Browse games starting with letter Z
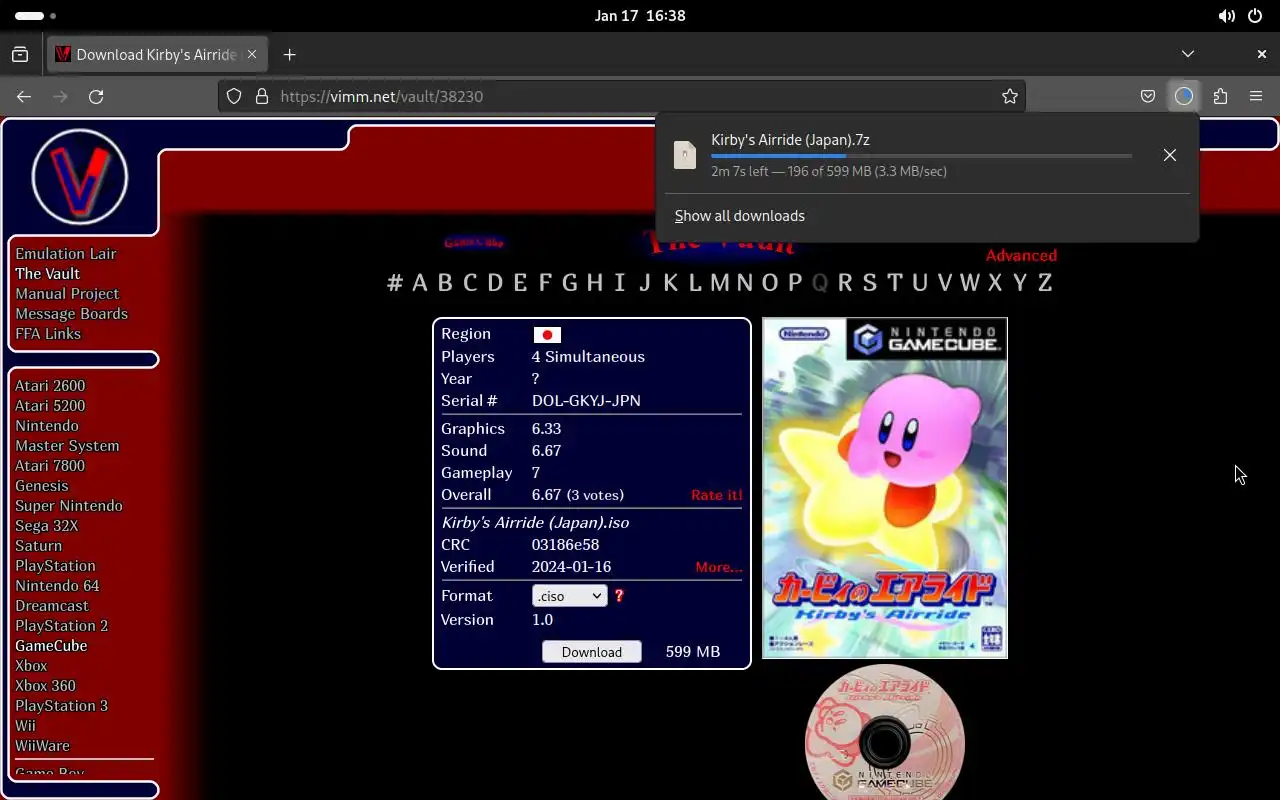 pyautogui.click(x=1045, y=283)
